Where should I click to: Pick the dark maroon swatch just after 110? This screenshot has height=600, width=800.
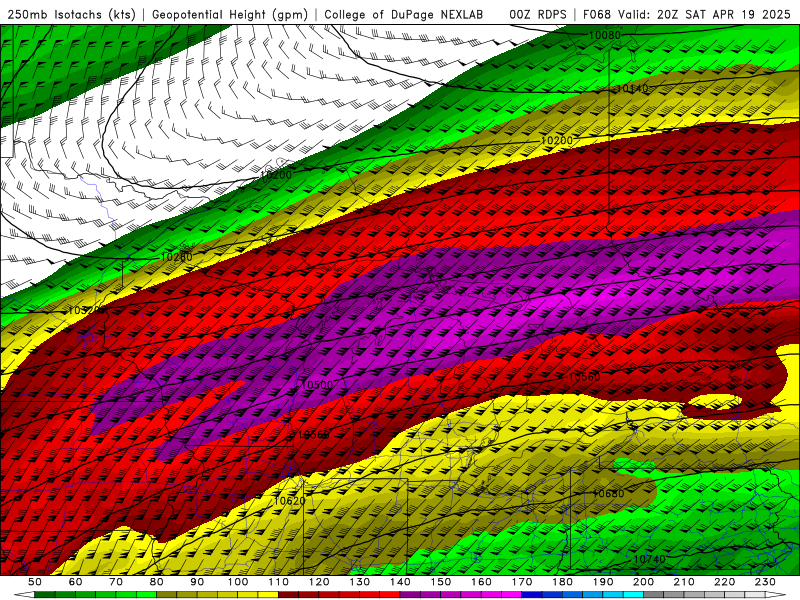288,594
